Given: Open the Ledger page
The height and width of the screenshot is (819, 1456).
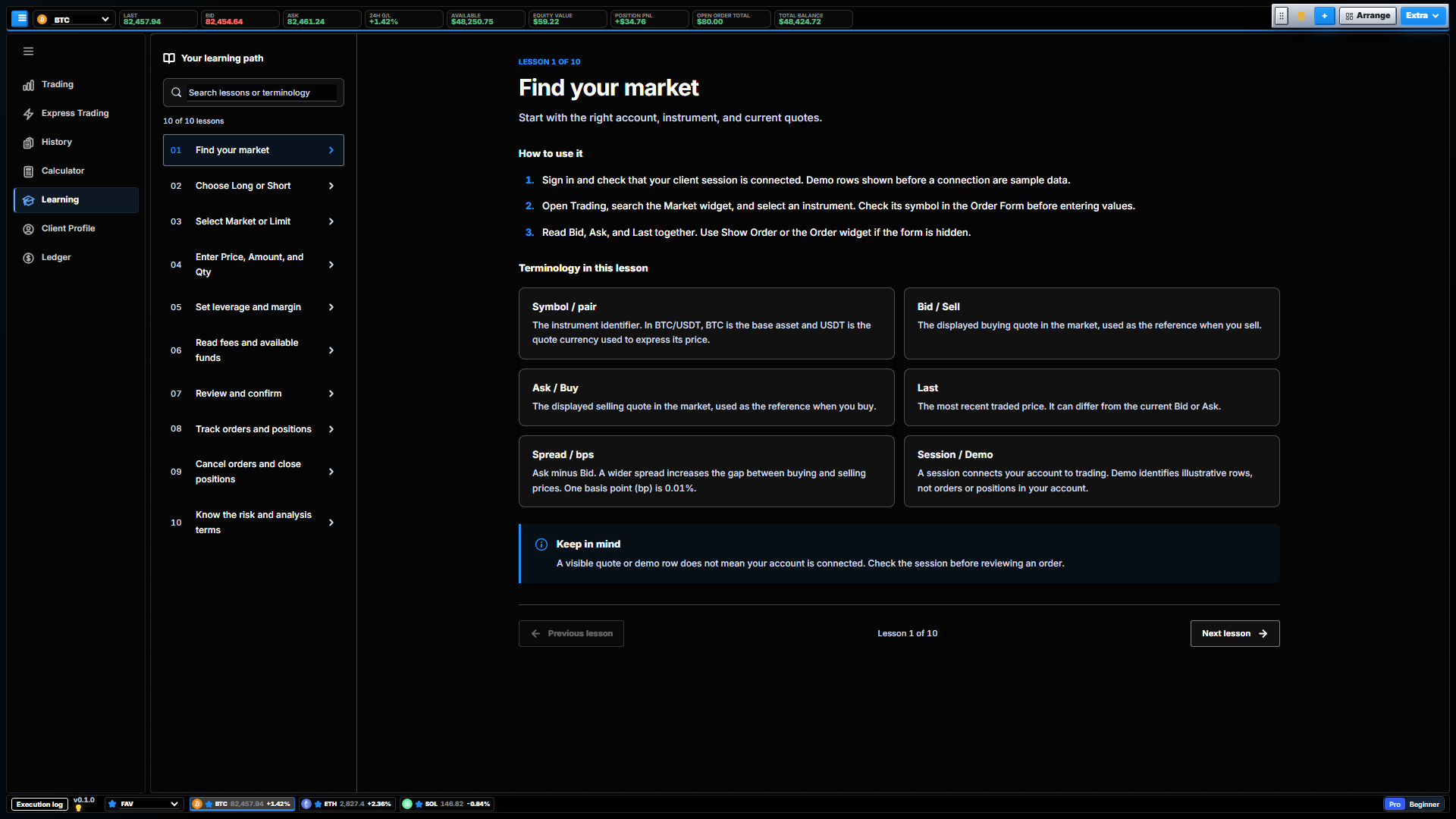Looking at the screenshot, I should [76, 257].
